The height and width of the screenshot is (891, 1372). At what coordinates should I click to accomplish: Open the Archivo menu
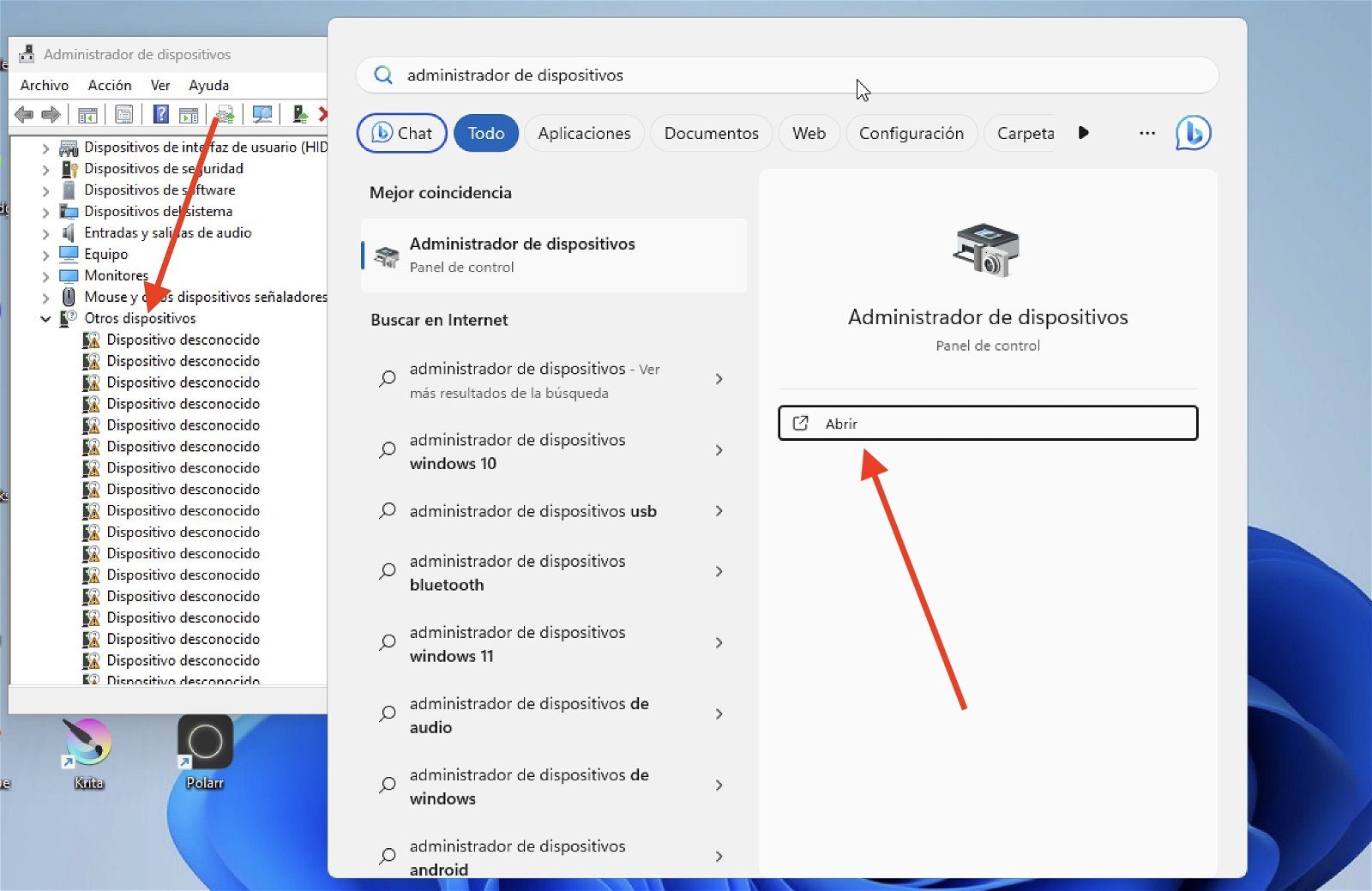click(45, 85)
